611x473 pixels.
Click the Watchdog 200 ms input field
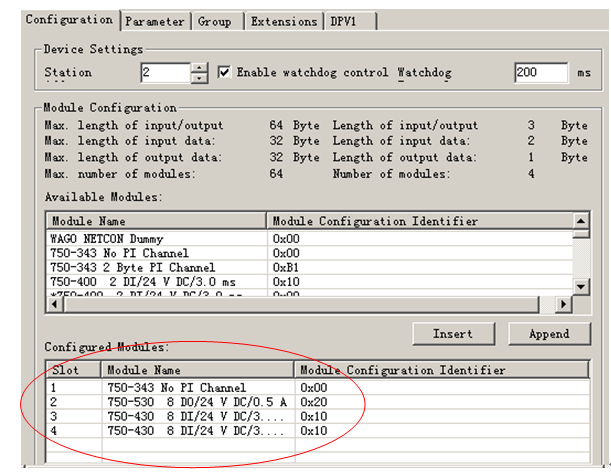click(541, 72)
